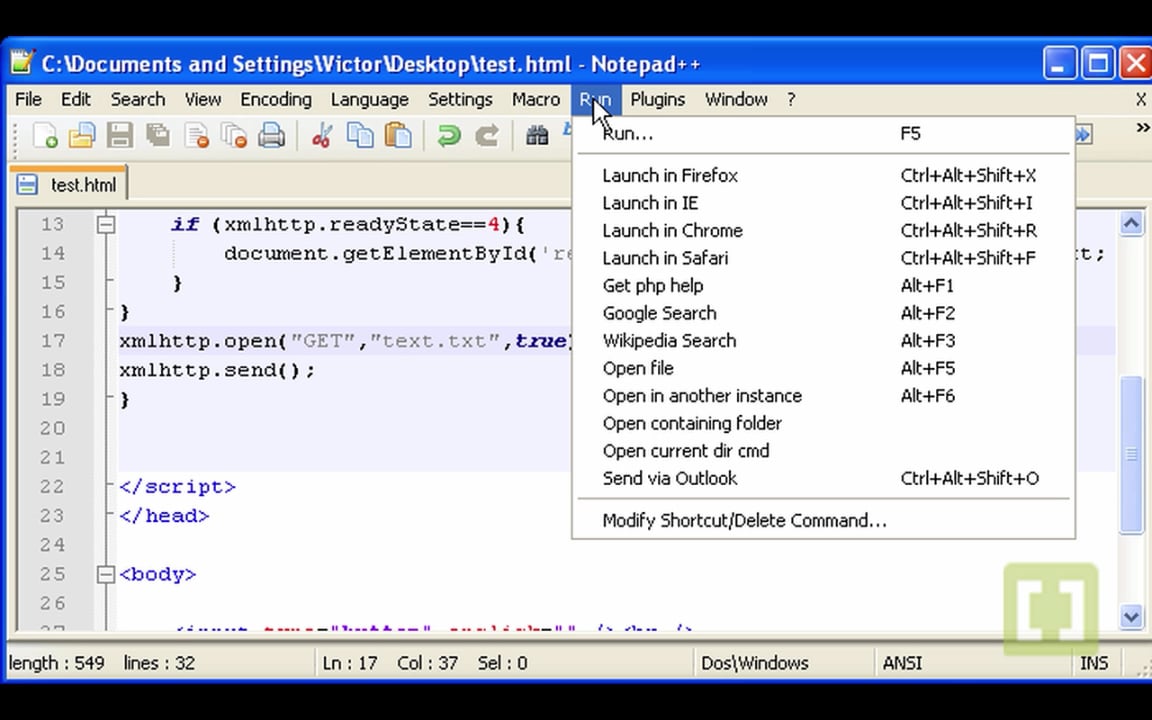Click the Save icon in toolbar
This screenshot has width=1152, height=720.
[120, 135]
